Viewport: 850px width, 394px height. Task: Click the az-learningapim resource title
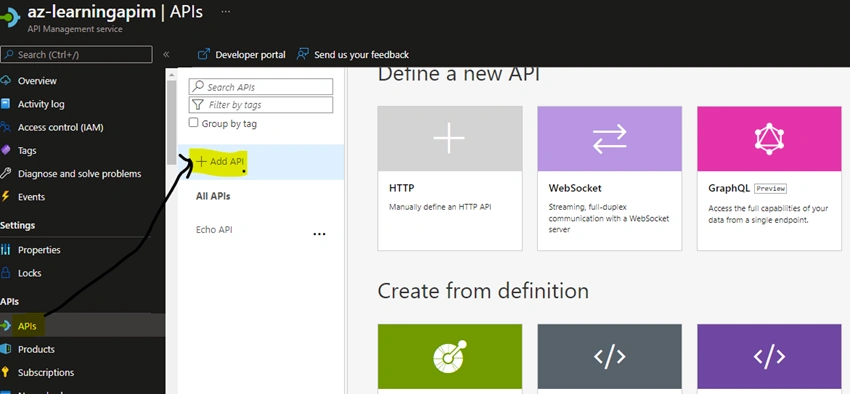(x=92, y=12)
